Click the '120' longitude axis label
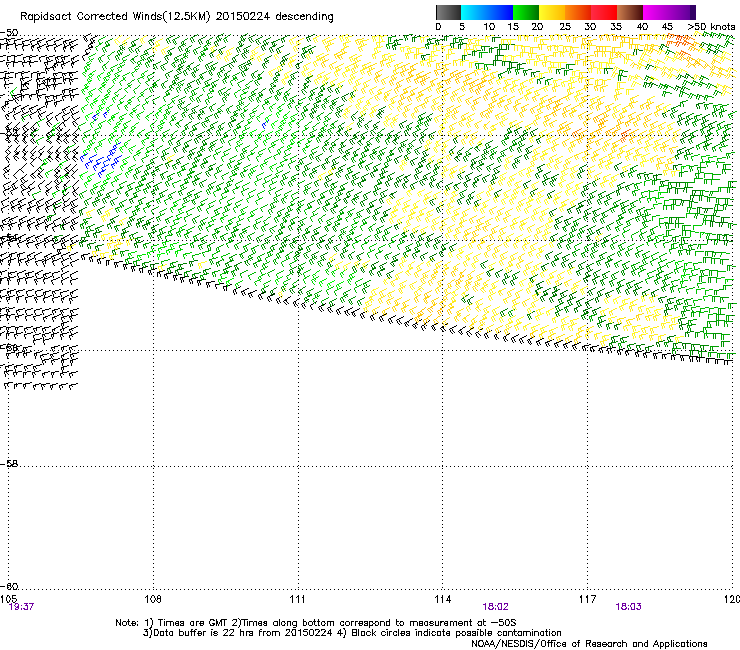 tap(732, 599)
